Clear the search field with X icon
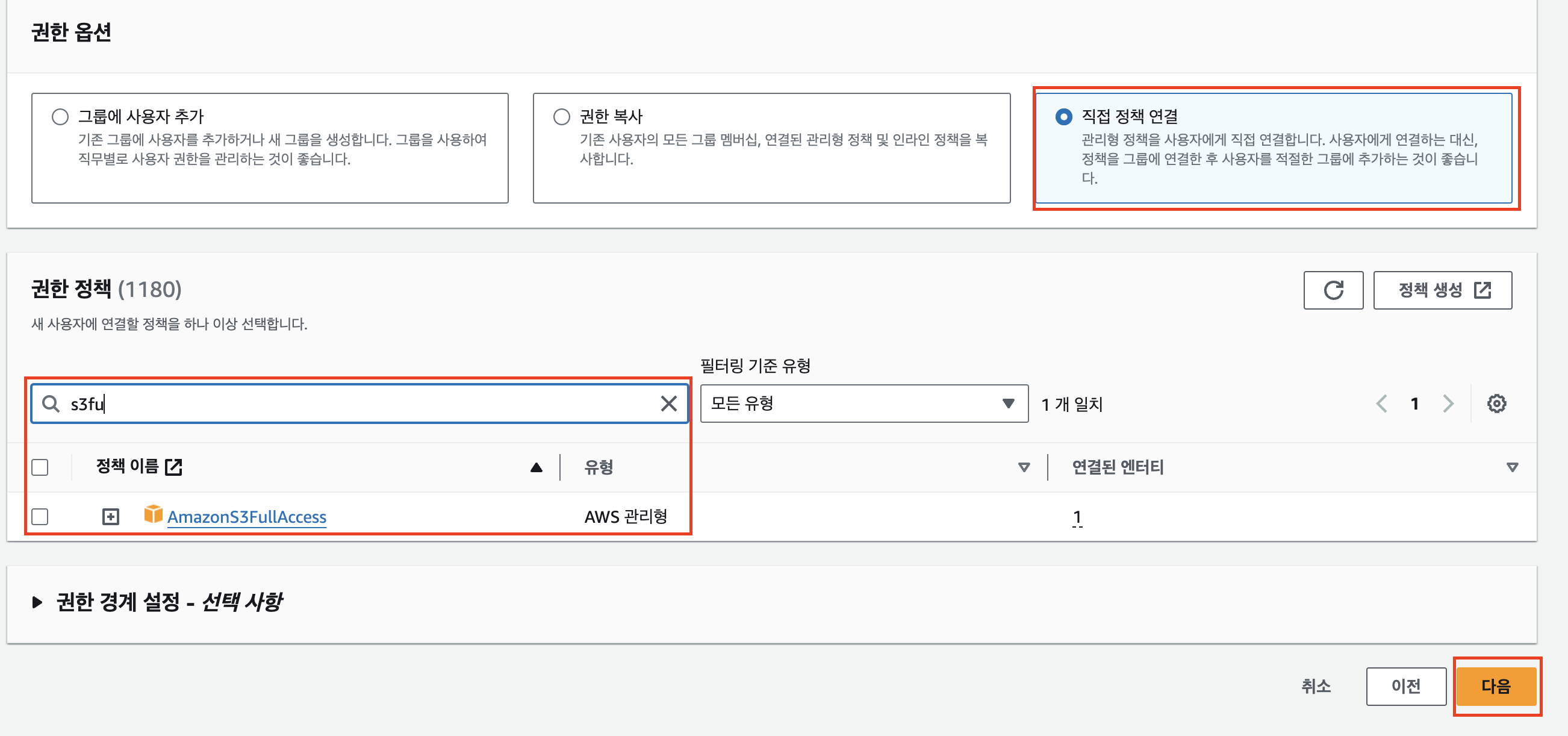 (668, 404)
